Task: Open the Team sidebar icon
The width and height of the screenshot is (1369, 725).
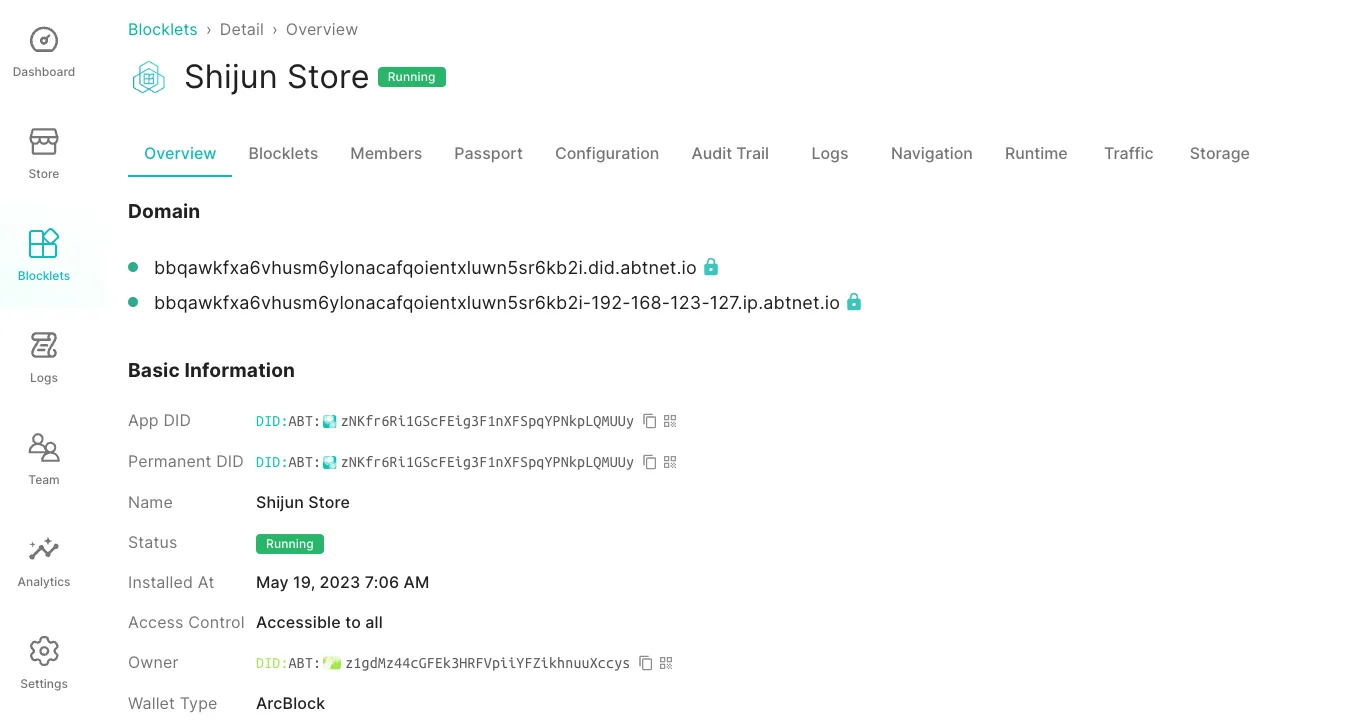Action: click(x=44, y=448)
